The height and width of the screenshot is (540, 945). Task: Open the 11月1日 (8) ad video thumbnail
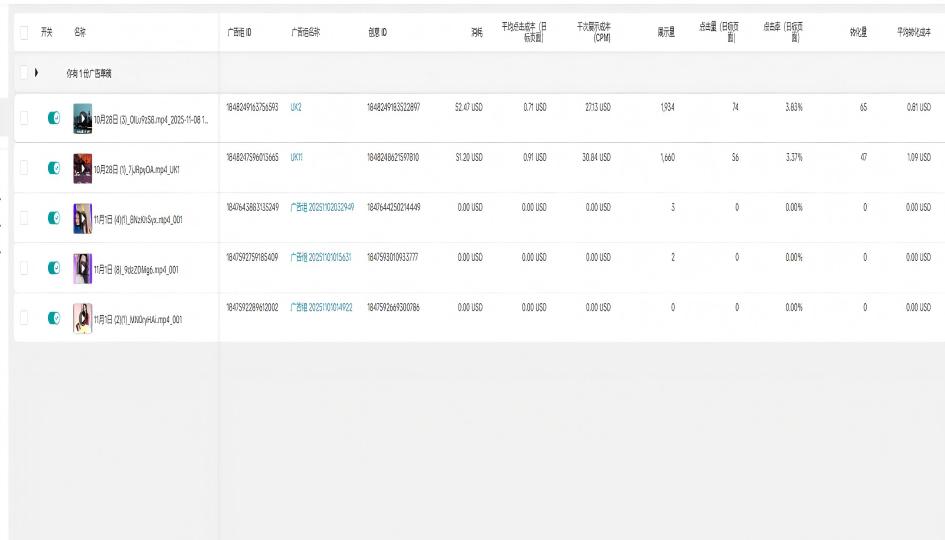[83, 268]
